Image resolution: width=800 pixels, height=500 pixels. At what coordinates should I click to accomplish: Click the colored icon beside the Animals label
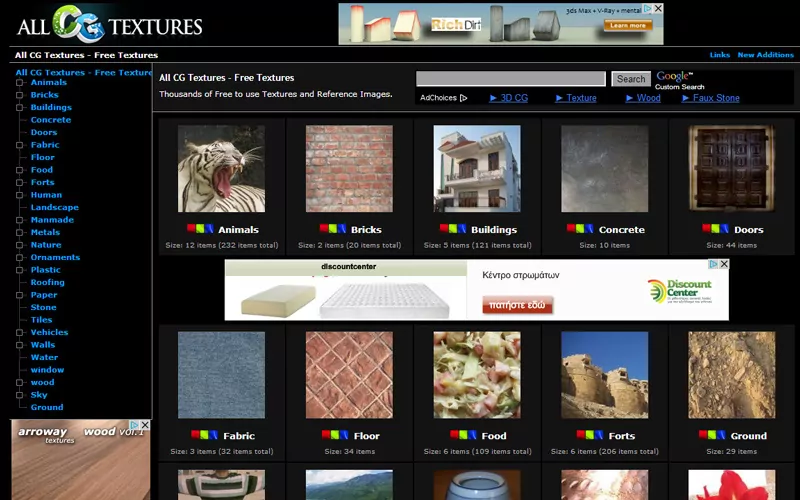click(x=199, y=229)
